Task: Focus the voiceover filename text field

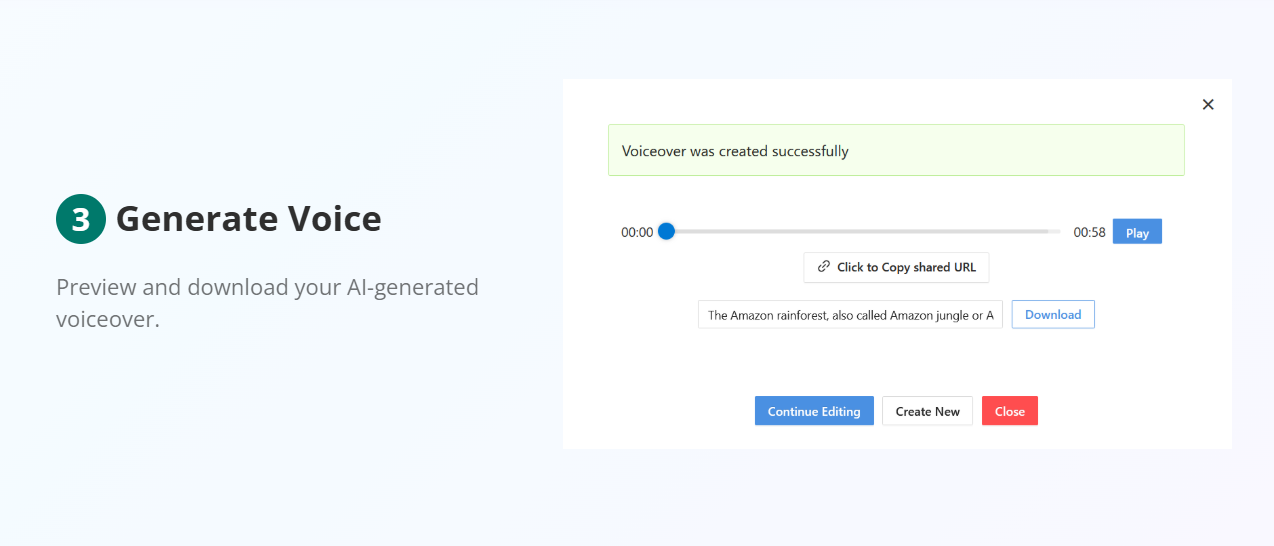Action: [850, 315]
